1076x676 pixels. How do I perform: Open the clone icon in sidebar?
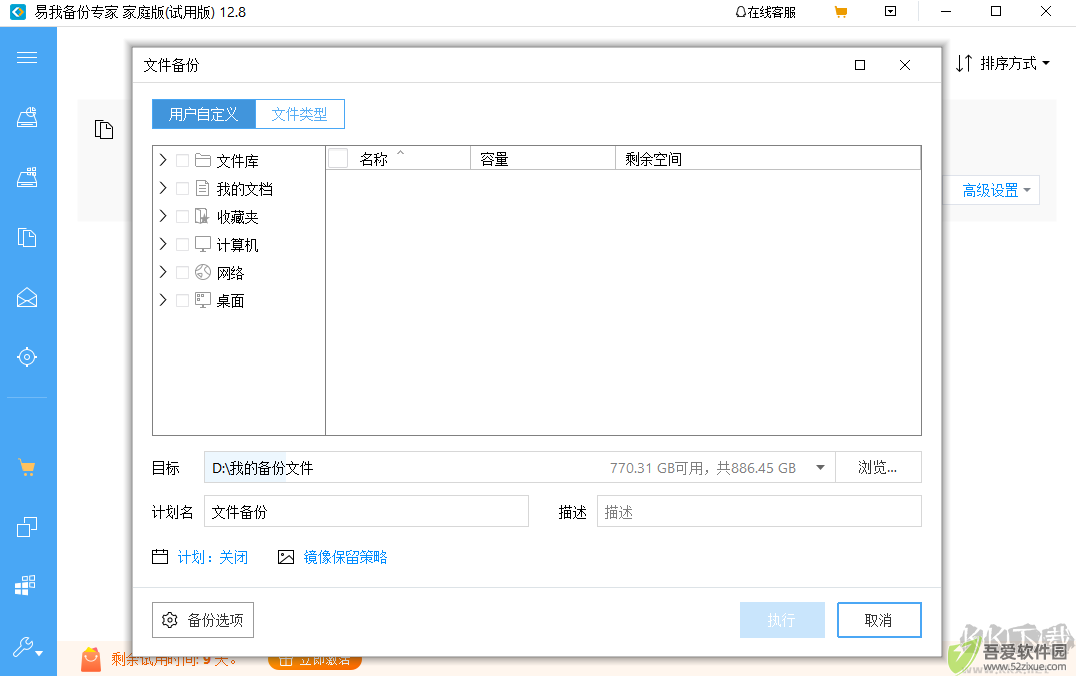(27, 526)
